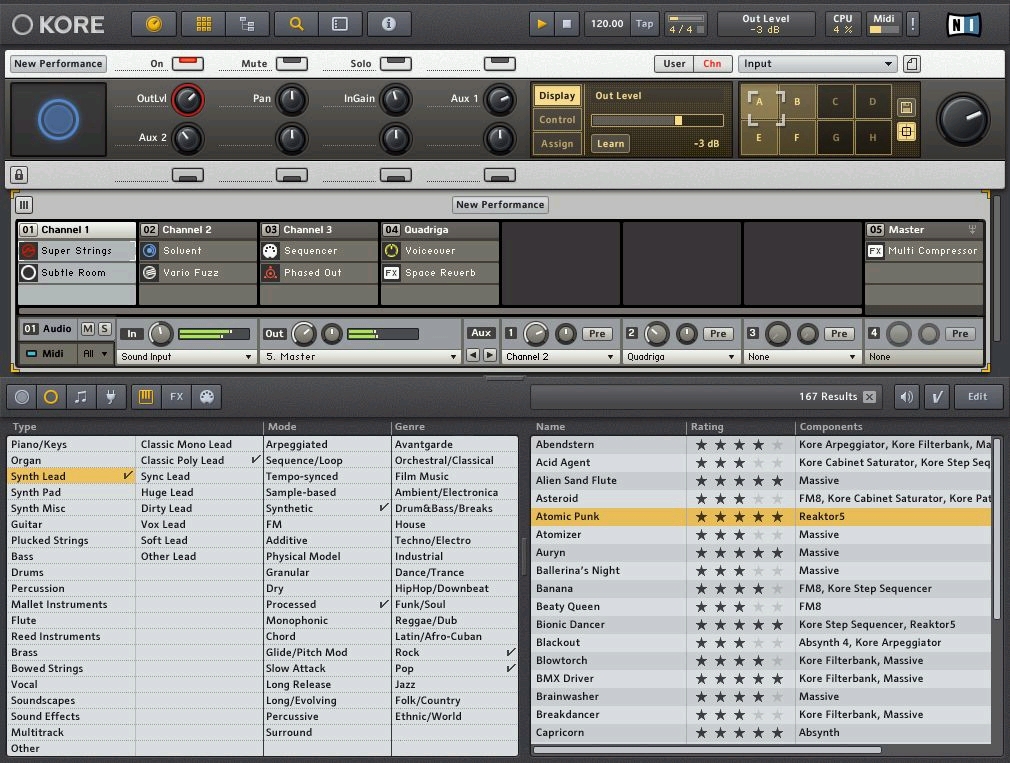Select the instrument keyboard filter icon

point(146,397)
